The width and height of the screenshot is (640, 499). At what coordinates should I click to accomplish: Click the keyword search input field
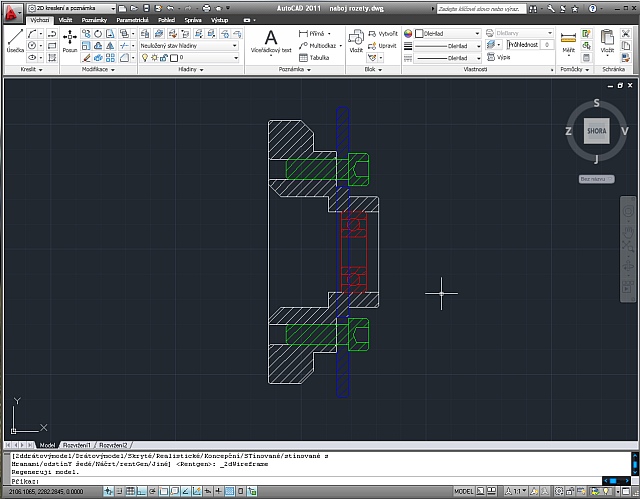click(x=481, y=9)
